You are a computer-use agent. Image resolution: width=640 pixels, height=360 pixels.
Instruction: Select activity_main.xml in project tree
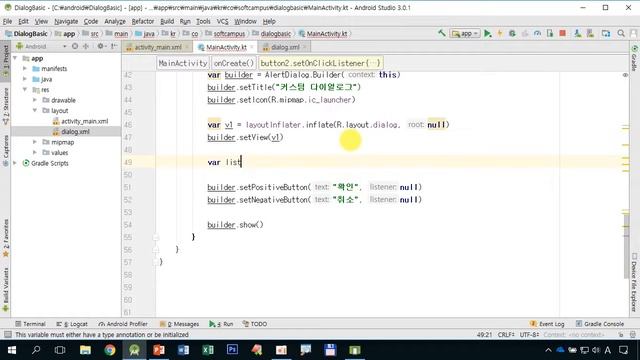(84, 121)
